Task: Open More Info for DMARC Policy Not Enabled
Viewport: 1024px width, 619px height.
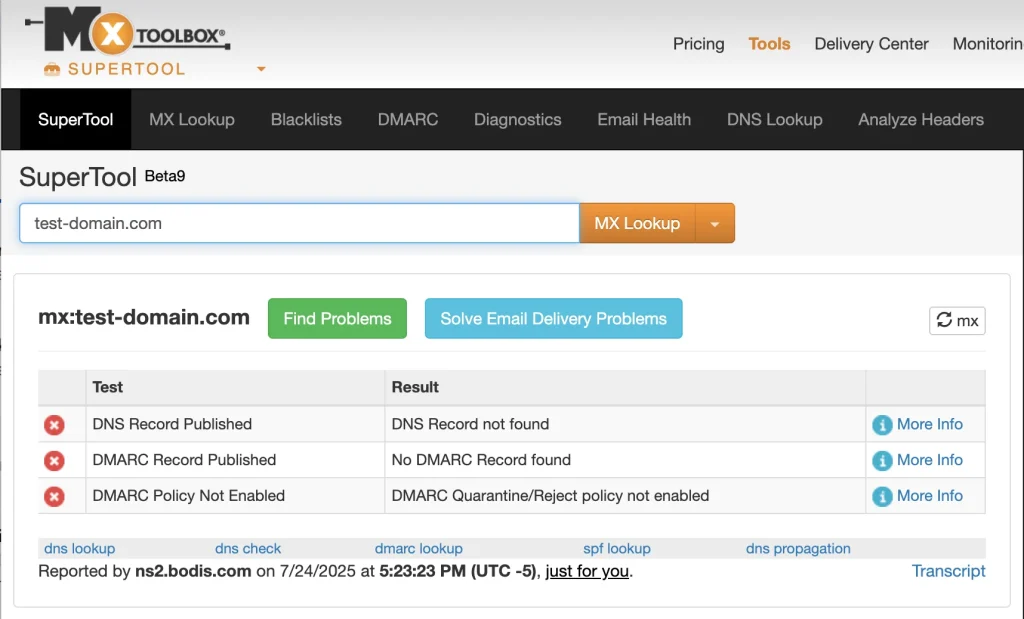Action: (930, 496)
